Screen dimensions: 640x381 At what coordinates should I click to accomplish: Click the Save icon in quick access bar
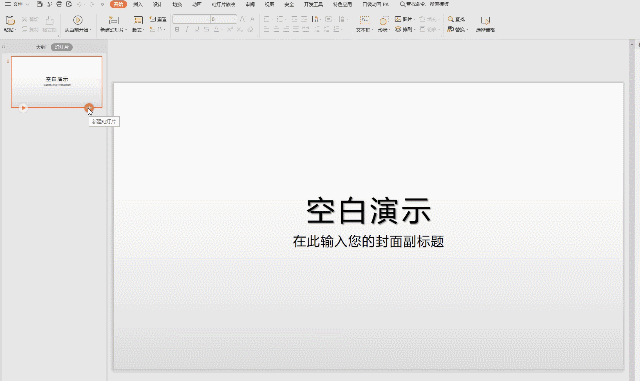[x=40, y=4]
